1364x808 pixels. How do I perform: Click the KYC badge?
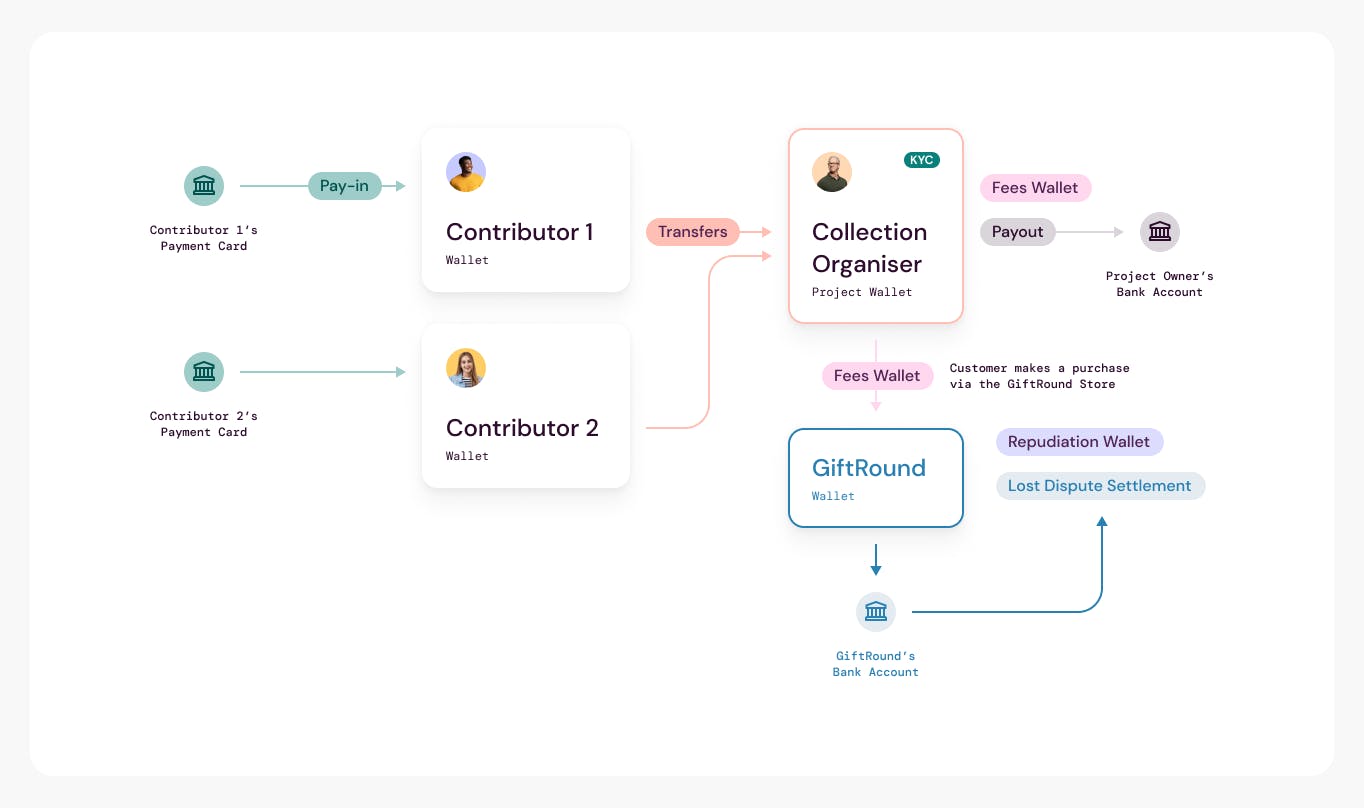tap(922, 160)
